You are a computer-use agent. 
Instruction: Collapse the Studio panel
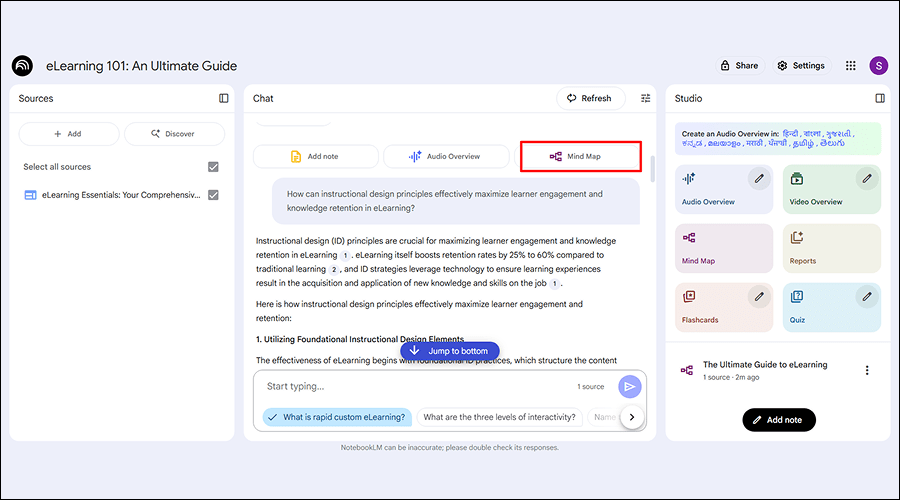pos(880,98)
